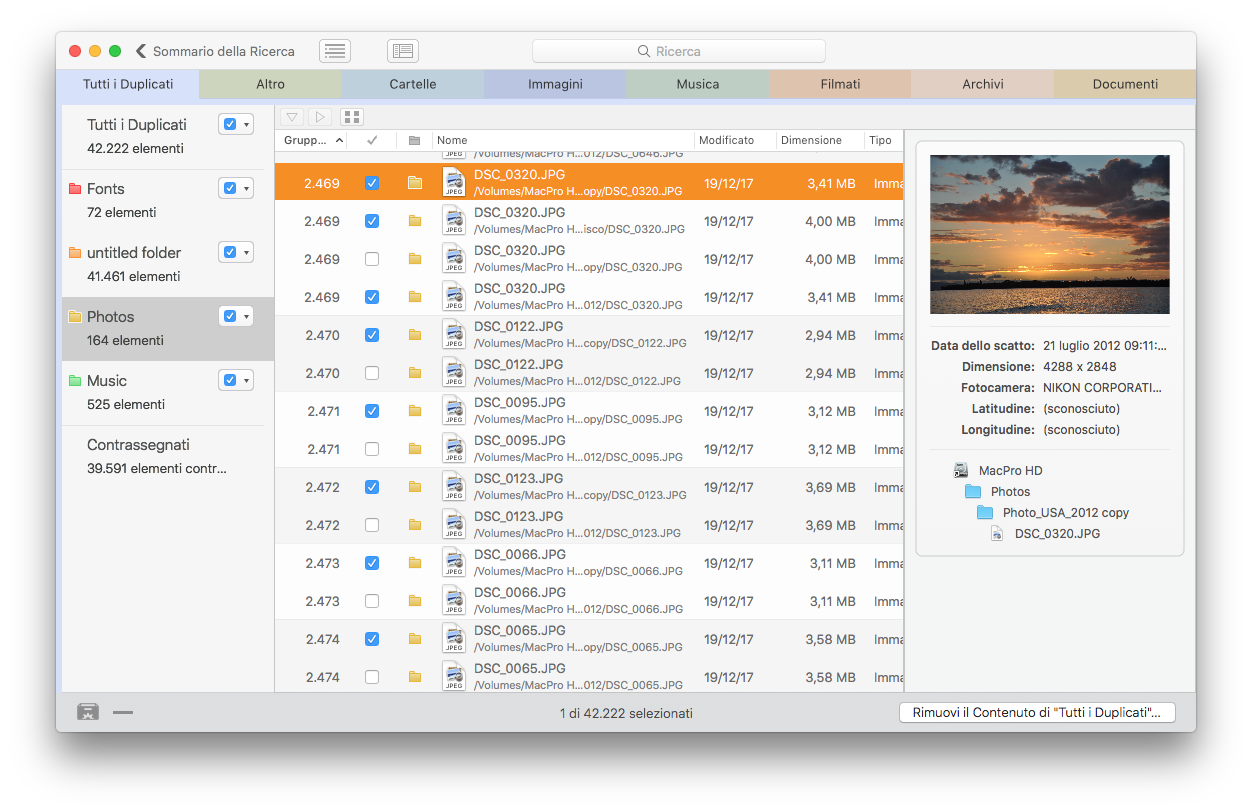This screenshot has height=812, width=1252.
Task: Switch to detail view with preview panel
Action: [402, 50]
